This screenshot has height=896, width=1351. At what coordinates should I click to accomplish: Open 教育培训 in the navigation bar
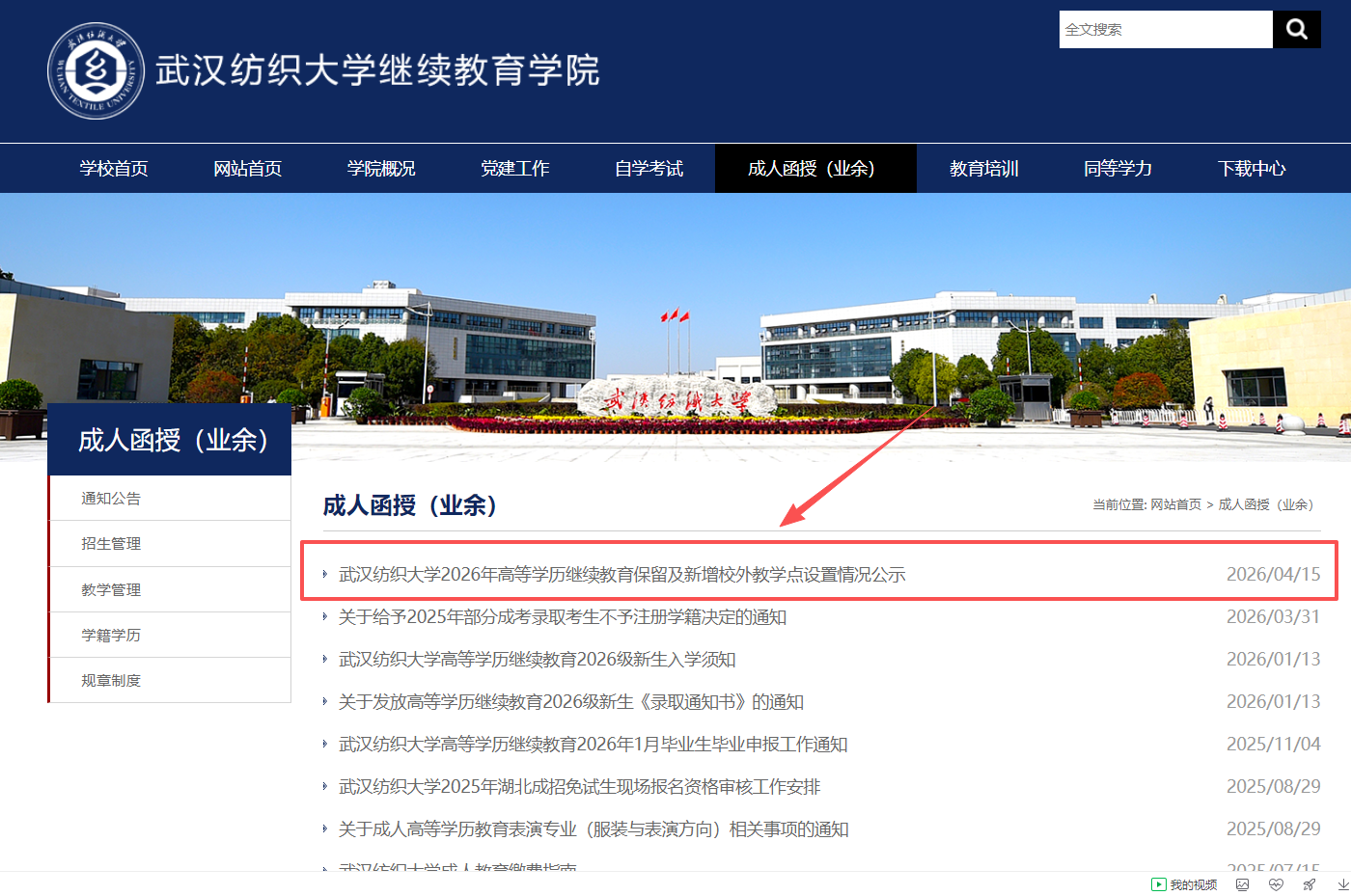[983, 169]
